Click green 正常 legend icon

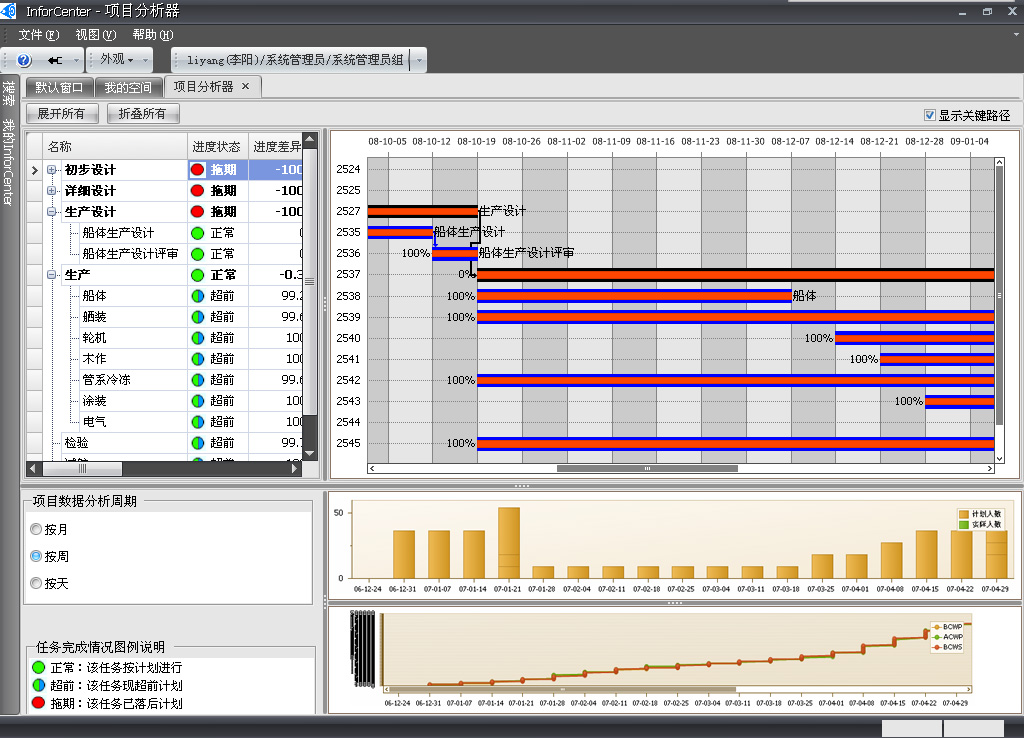39,667
